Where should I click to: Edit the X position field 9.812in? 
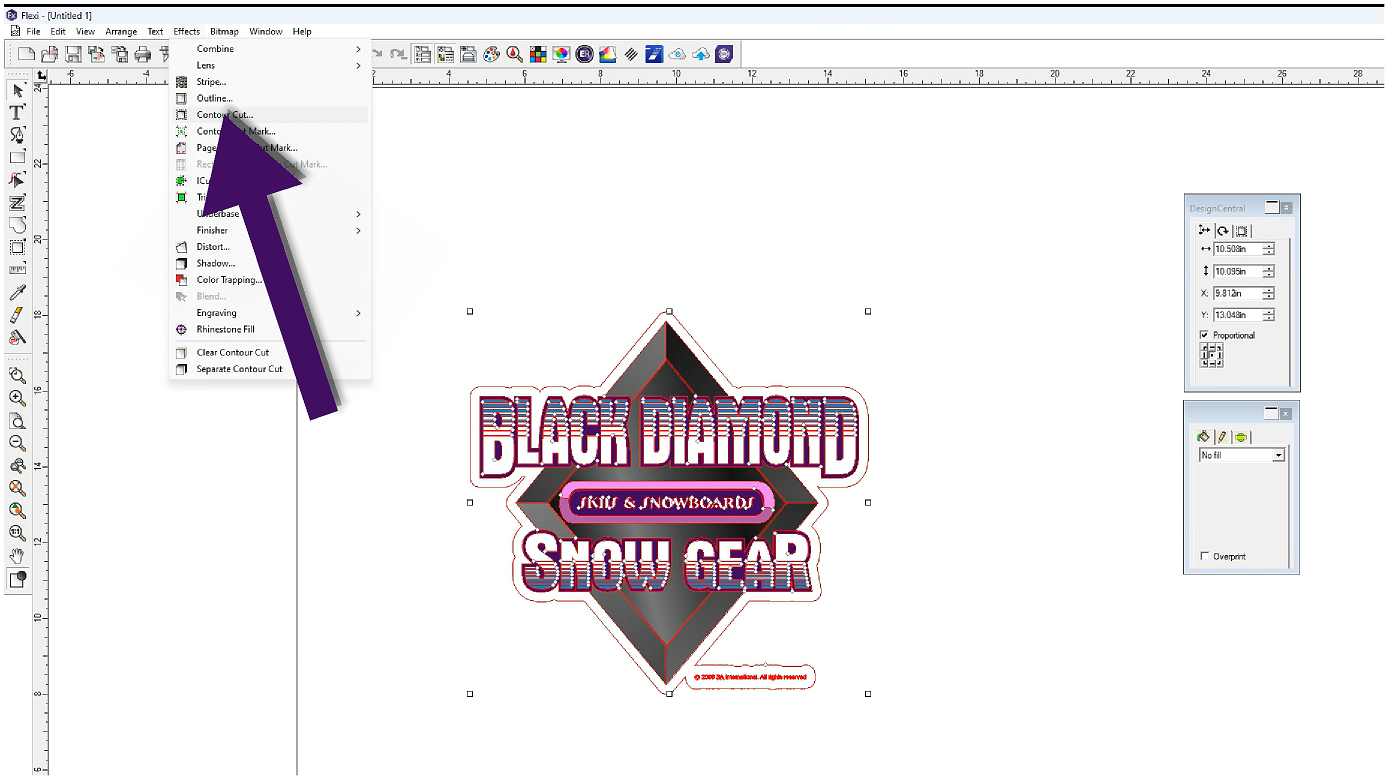[1238, 293]
